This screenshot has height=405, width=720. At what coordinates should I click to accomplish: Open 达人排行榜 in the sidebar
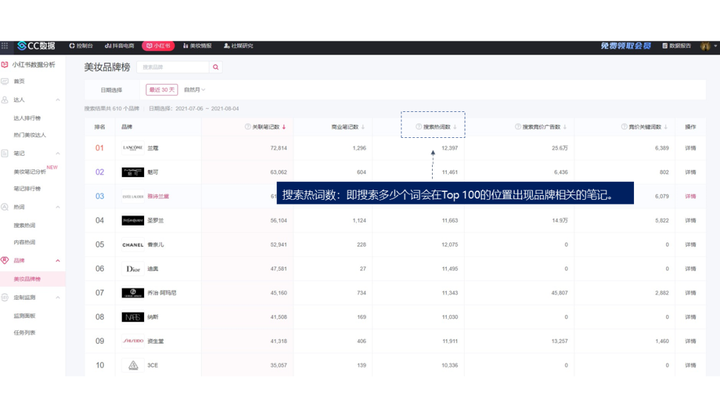tap(27, 118)
